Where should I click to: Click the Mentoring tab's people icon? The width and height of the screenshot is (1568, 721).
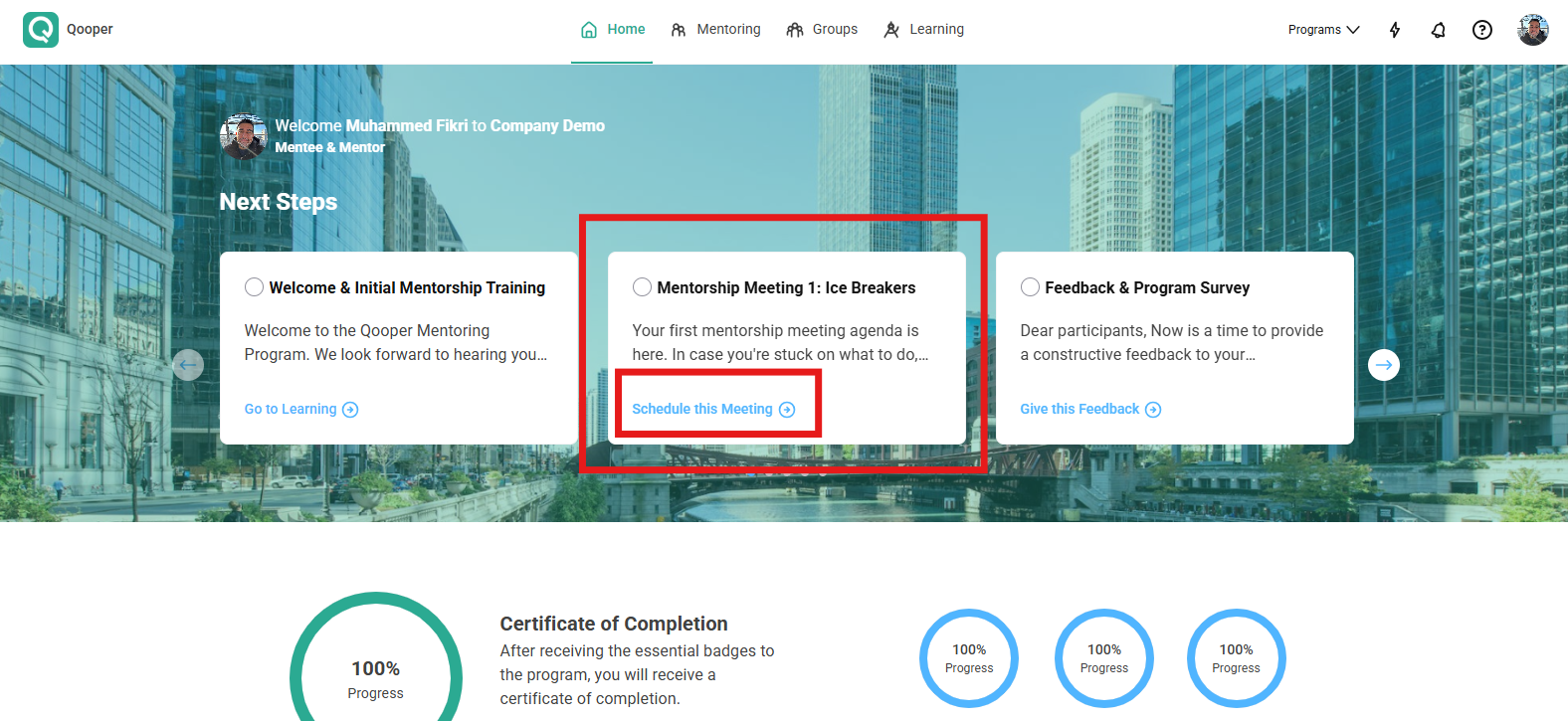pos(679,30)
